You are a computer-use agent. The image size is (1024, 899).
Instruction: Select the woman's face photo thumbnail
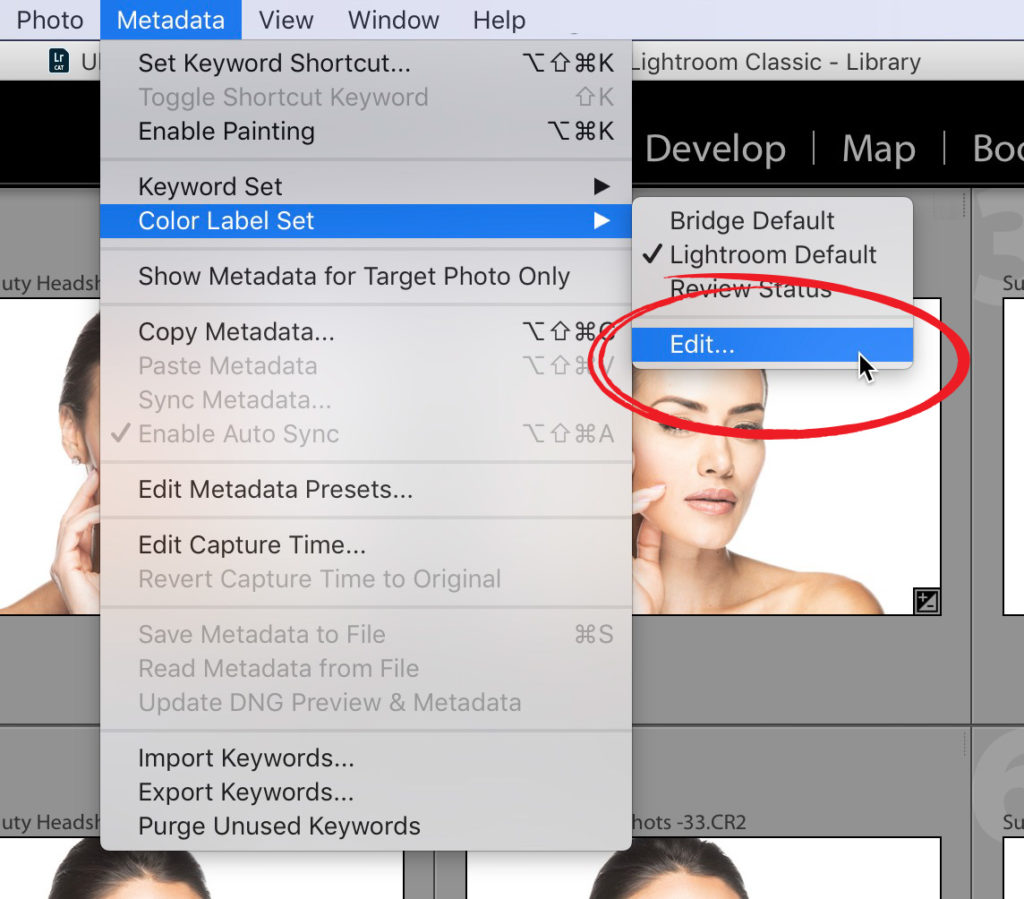786,490
